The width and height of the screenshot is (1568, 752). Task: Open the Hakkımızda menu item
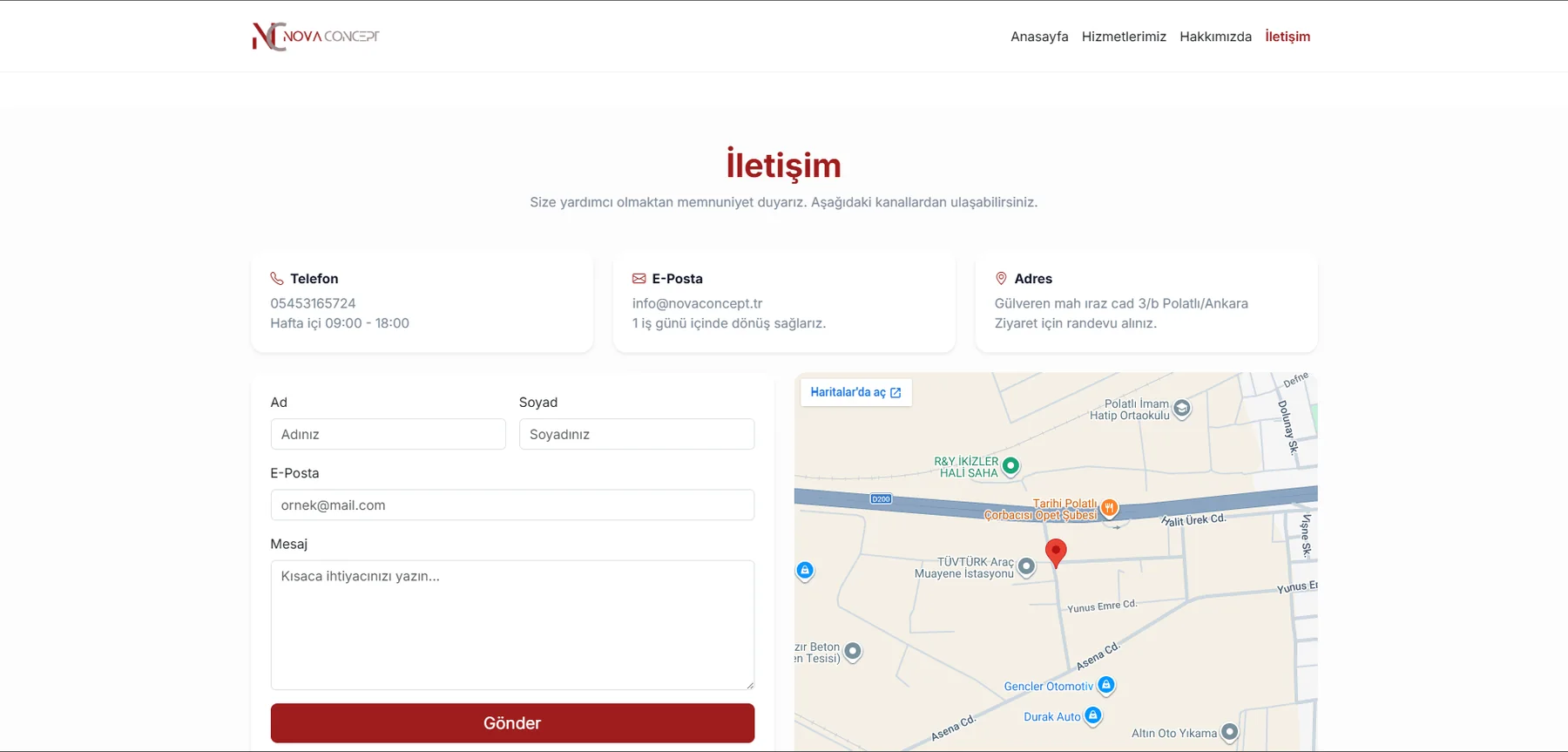1215,37
